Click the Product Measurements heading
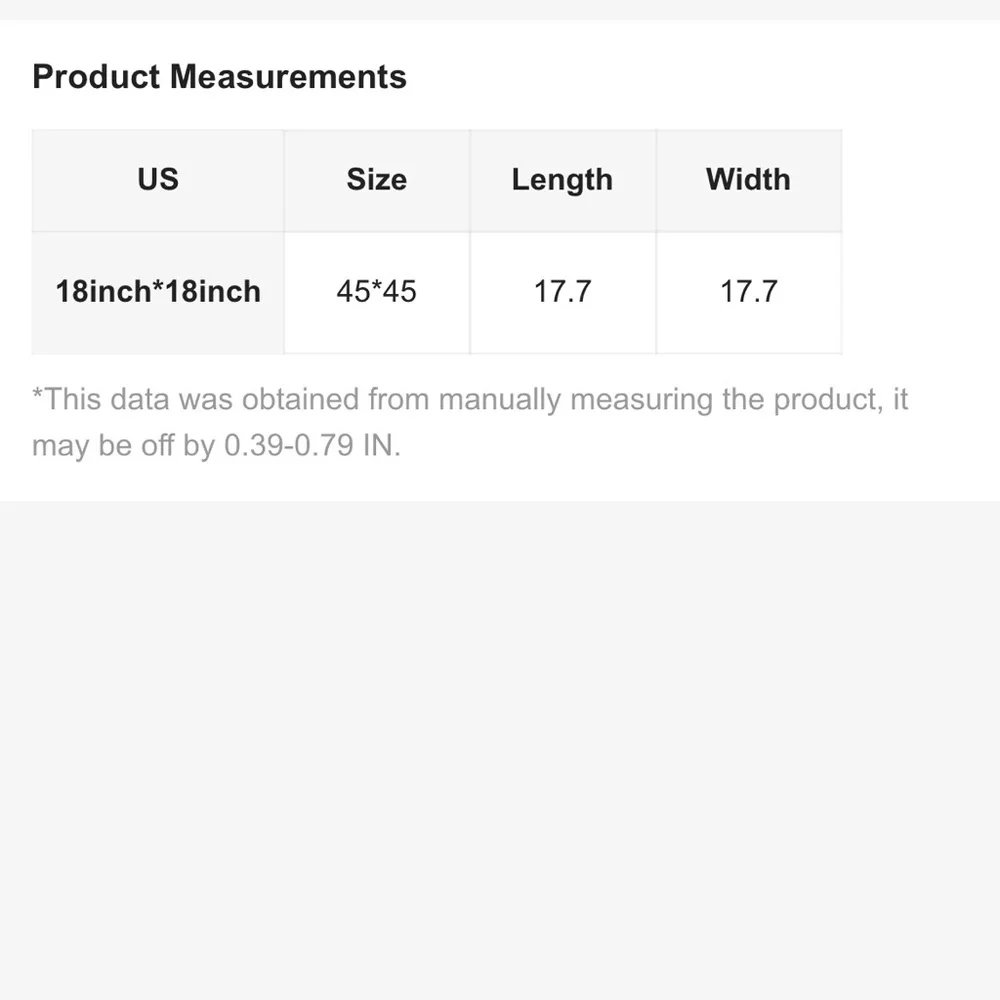Screen dimensions: 1000x1000 pos(219,77)
